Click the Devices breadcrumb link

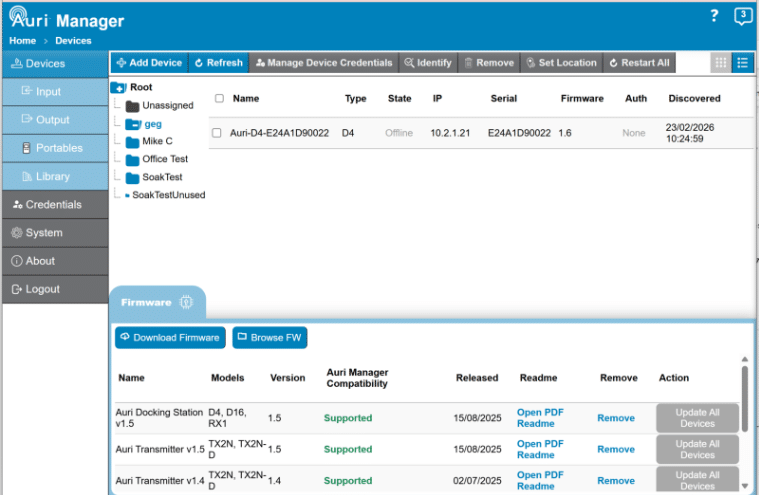pos(73,41)
